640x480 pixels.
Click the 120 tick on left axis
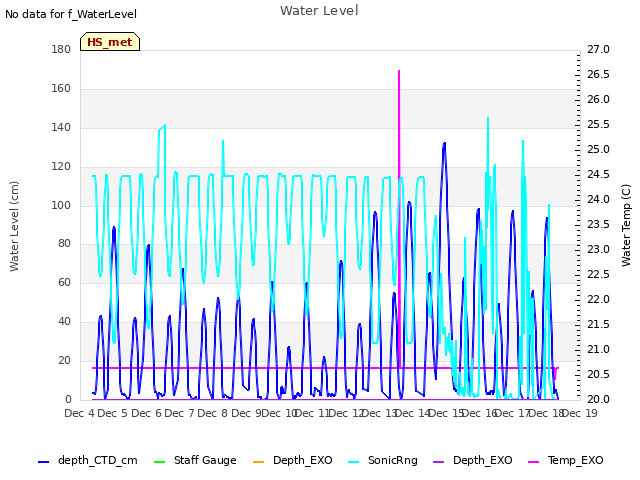[61, 167]
